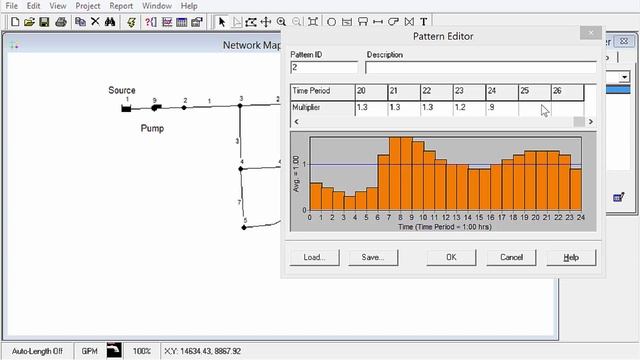Click the multiplier cell for time period 26
The image size is (640, 360).
click(567, 108)
